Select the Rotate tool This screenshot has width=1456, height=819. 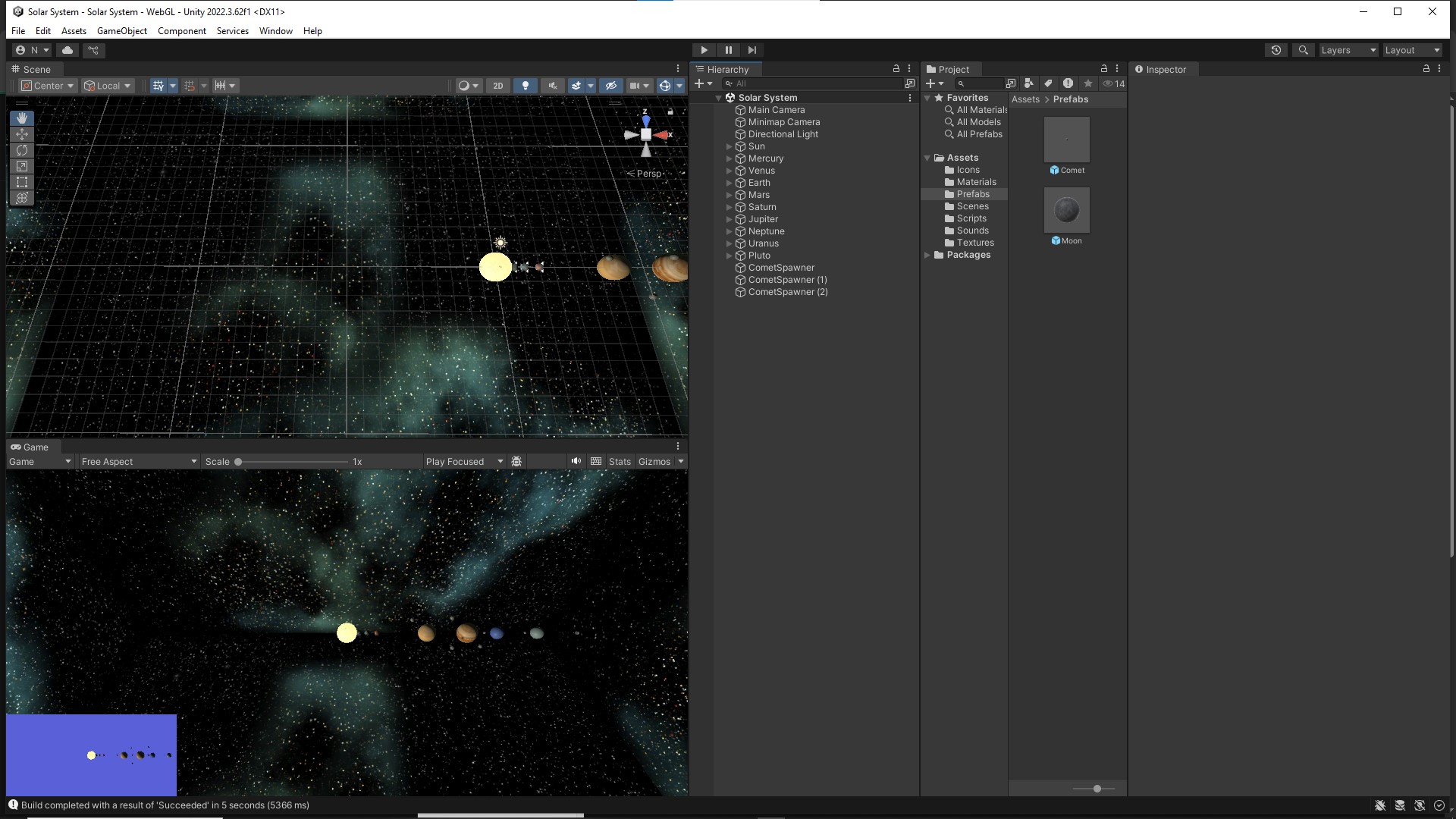pos(22,150)
